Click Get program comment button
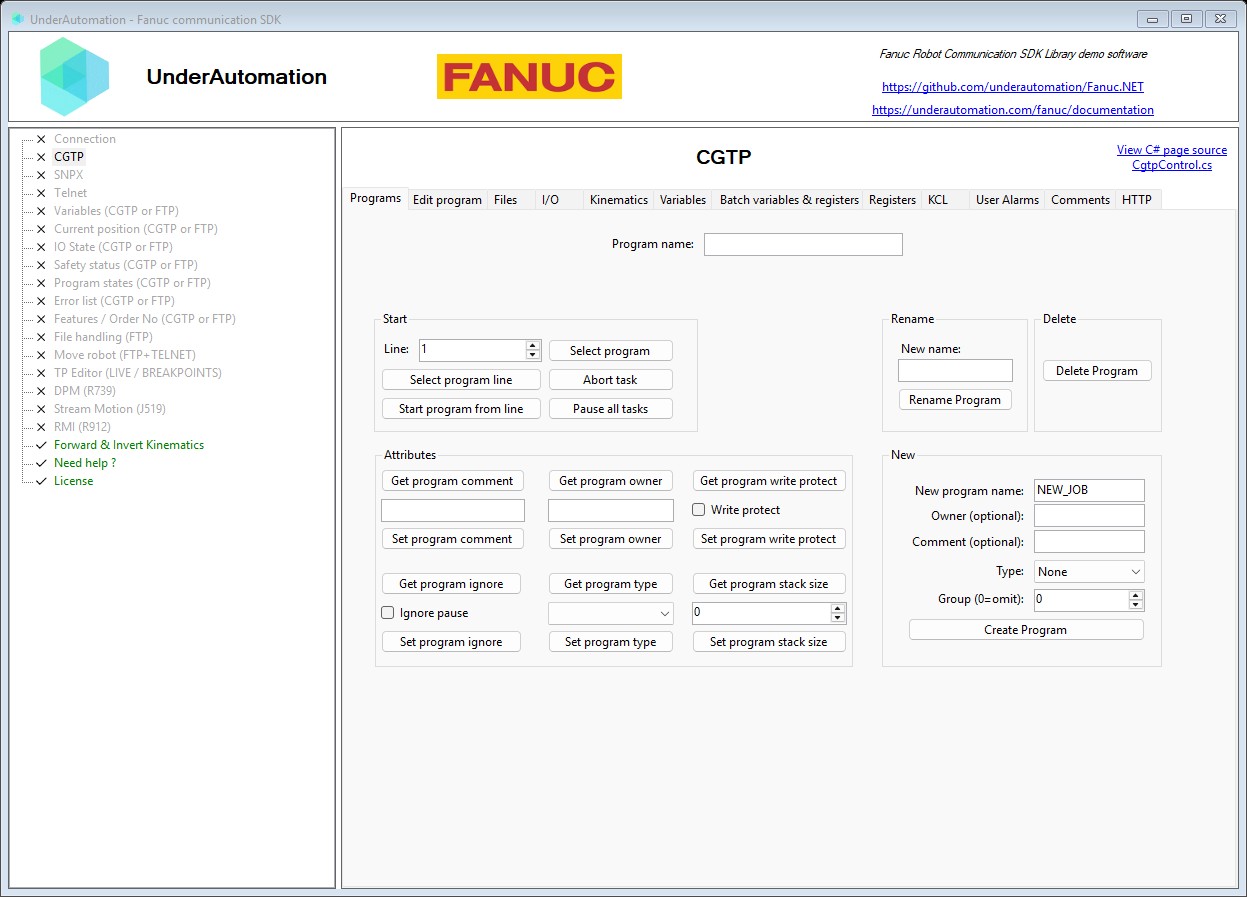Screen dimensions: 1247x897 click(452, 481)
